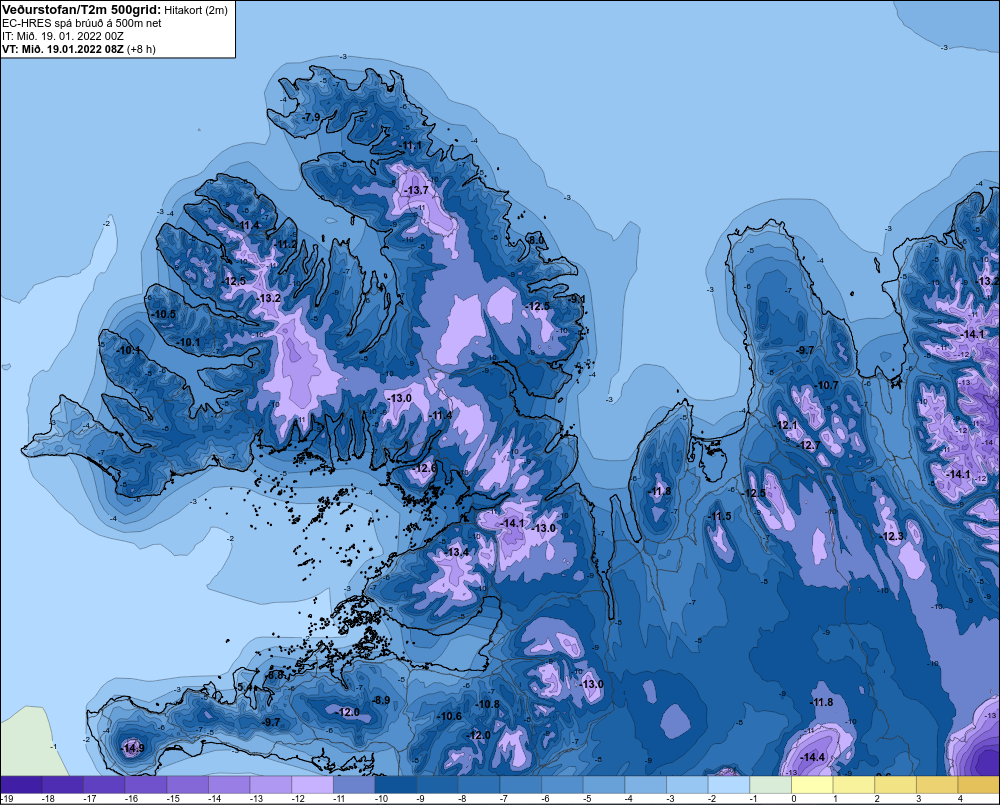Pick the legend swatch between -4 and -3

tap(645, 785)
